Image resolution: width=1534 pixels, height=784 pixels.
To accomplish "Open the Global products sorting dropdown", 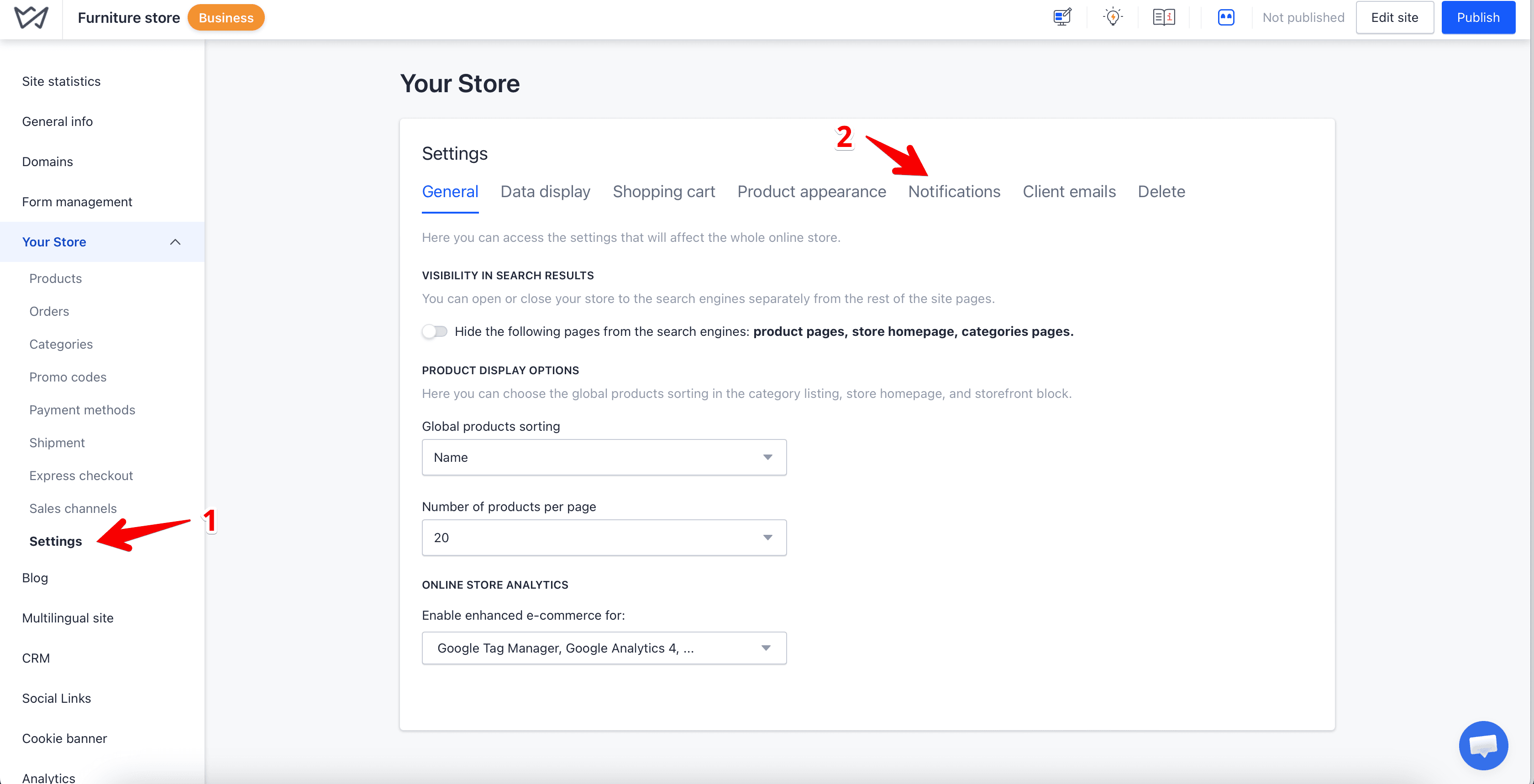I will pyautogui.click(x=604, y=457).
